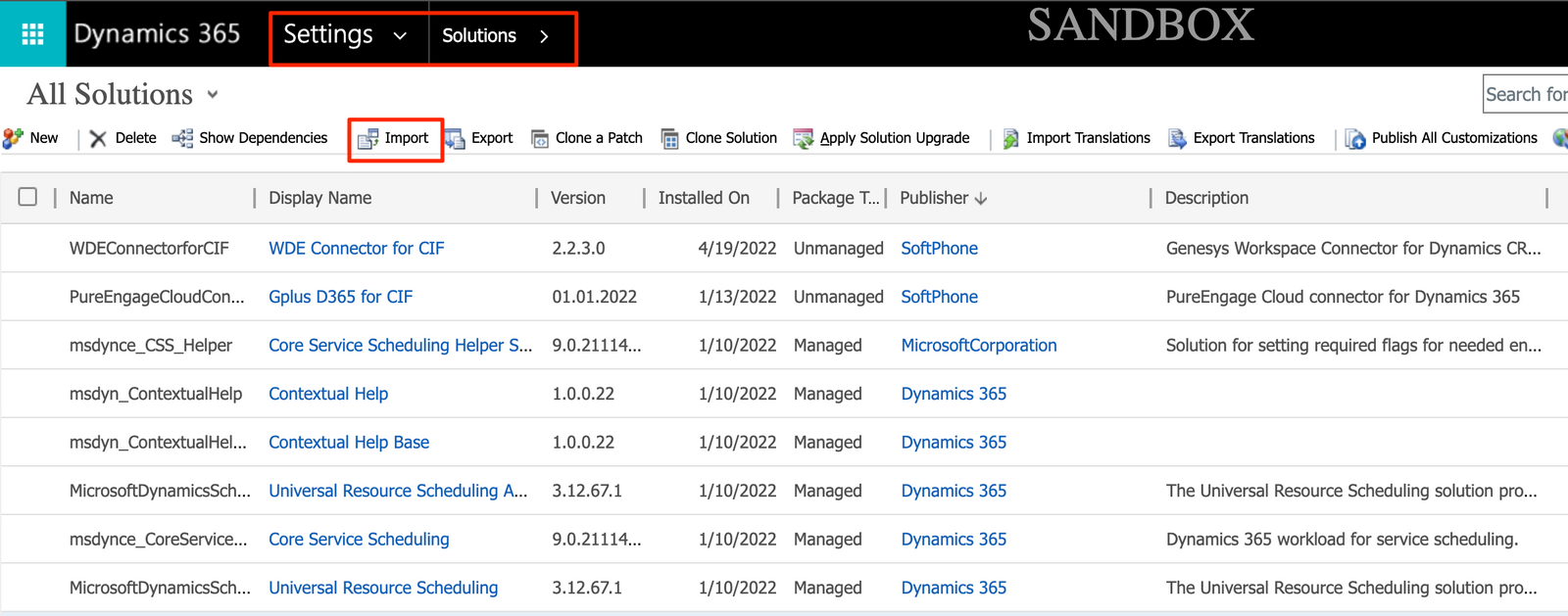Click the New solution icon
Viewport: 1568px width, 616px height.
pyautogui.click(x=13, y=138)
